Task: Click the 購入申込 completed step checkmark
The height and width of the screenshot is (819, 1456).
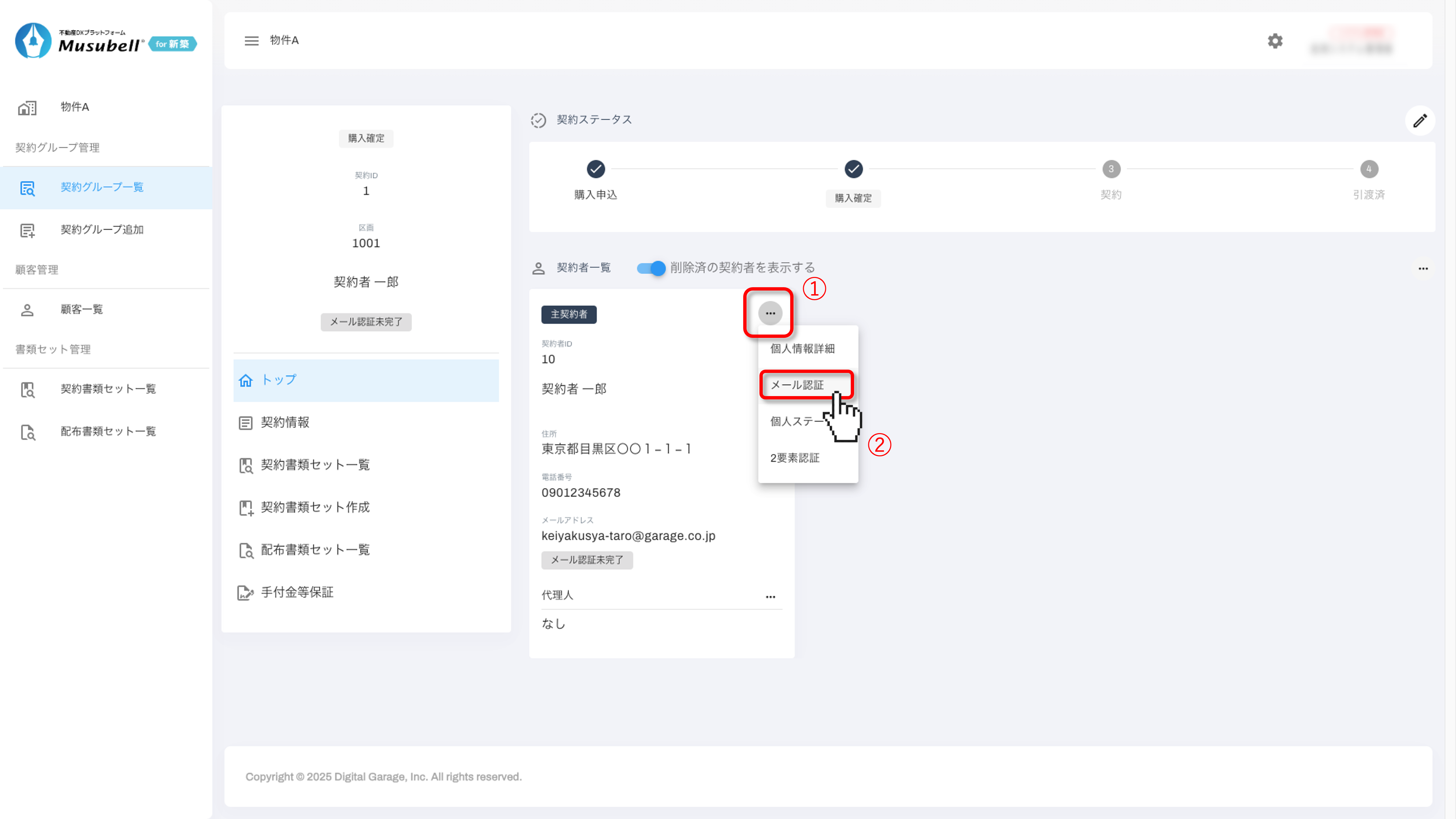Action: coord(595,169)
